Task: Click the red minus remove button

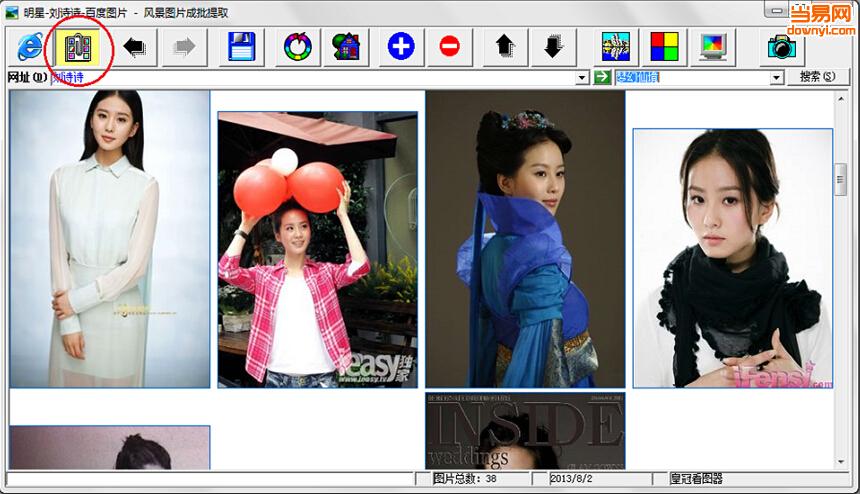Action: tap(449, 47)
